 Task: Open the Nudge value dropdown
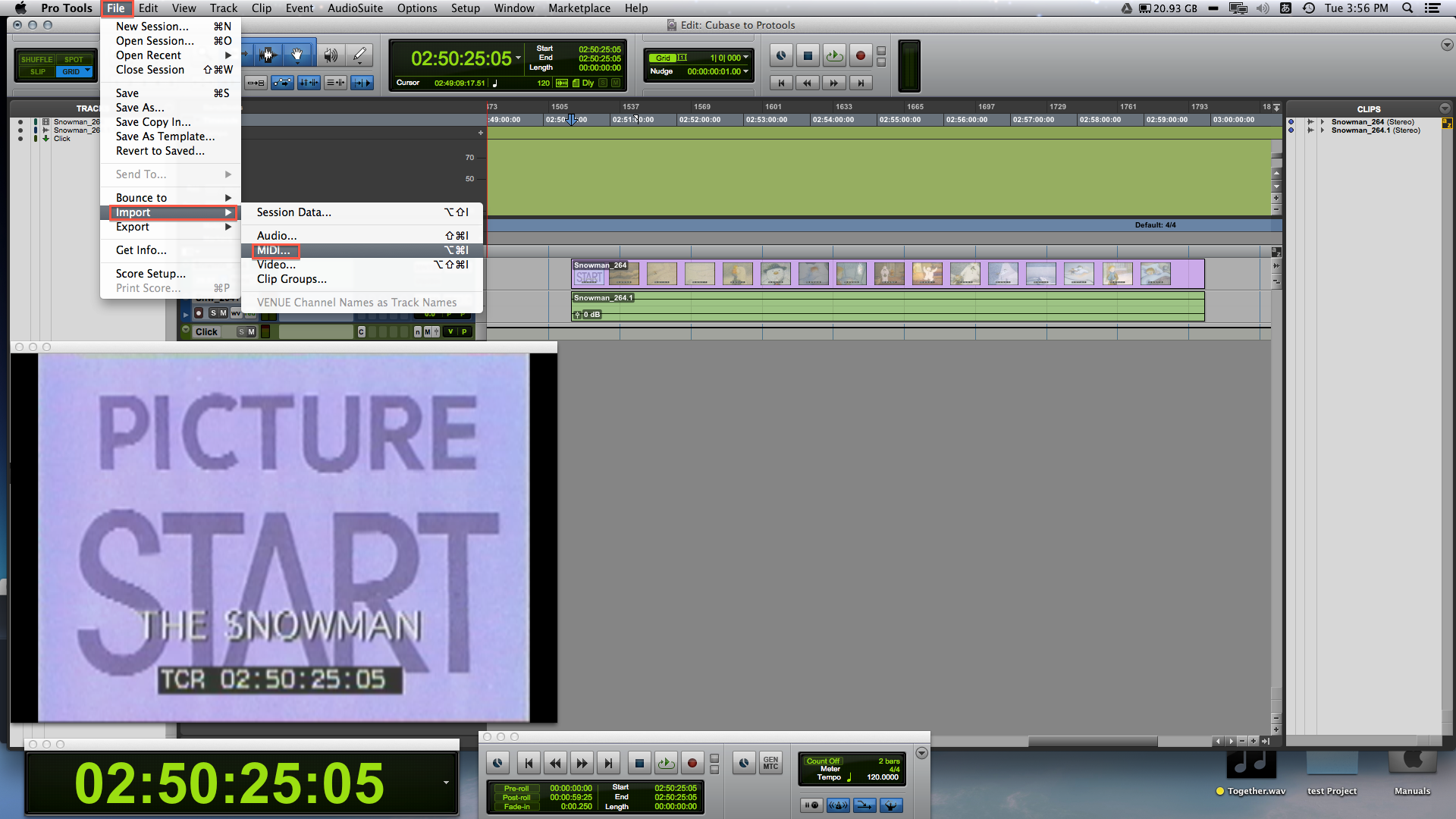746,71
